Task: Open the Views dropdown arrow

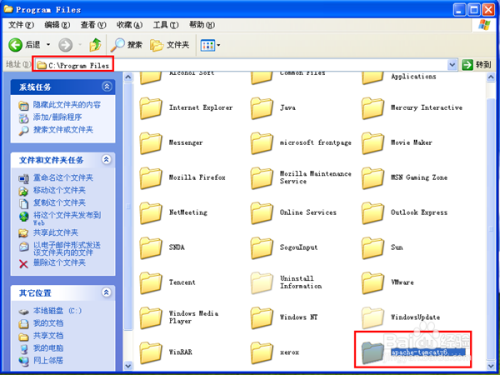Action: 219,45
